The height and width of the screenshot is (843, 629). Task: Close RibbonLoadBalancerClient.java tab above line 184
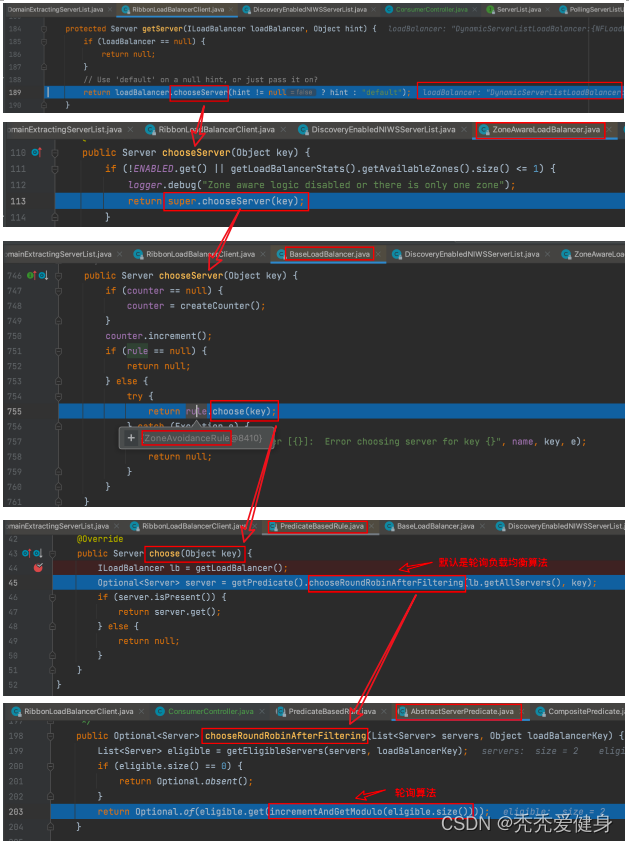point(230,10)
